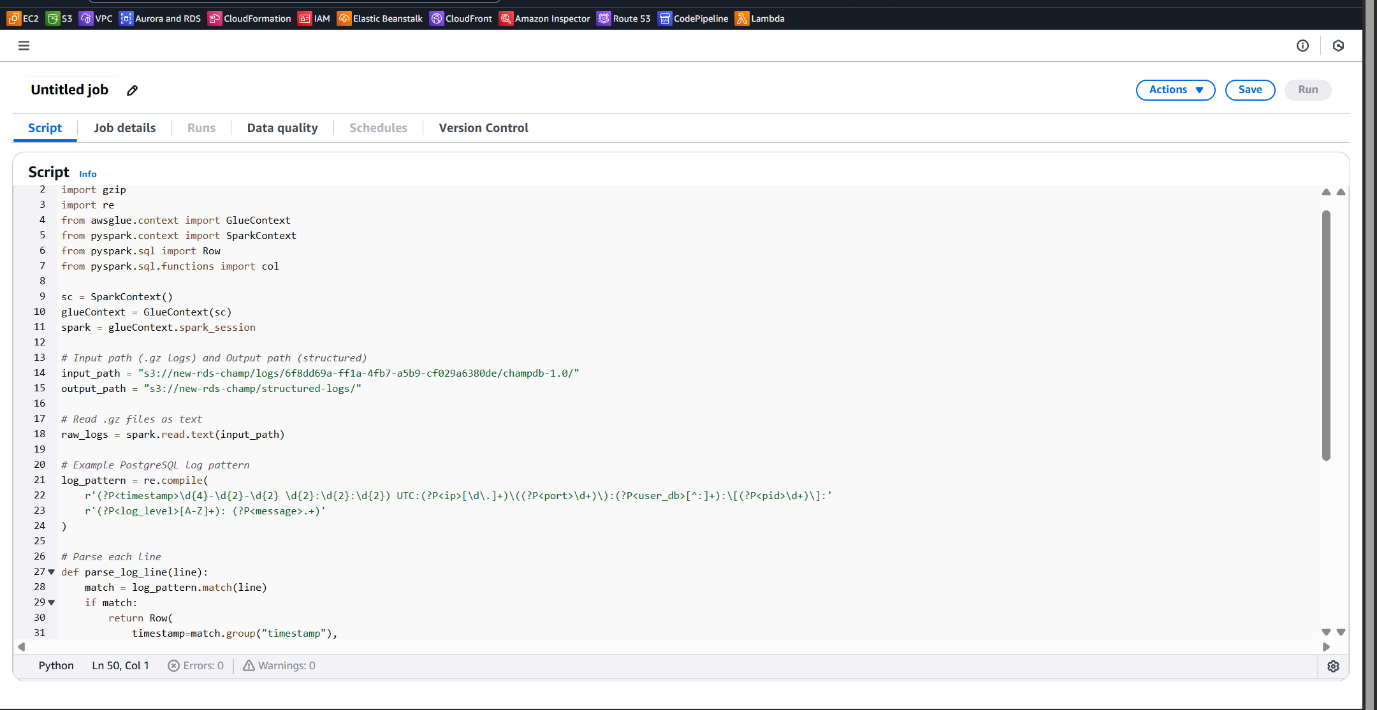Collapse the parse_log_line function at line 27
Screen dimensions: 1377x710
pyautogui.click(x=52, y=571)
